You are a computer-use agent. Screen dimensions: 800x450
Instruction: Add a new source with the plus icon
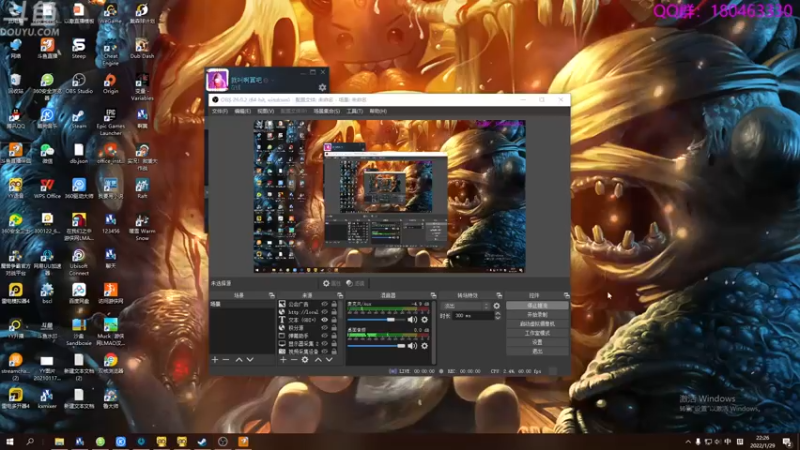283,360
